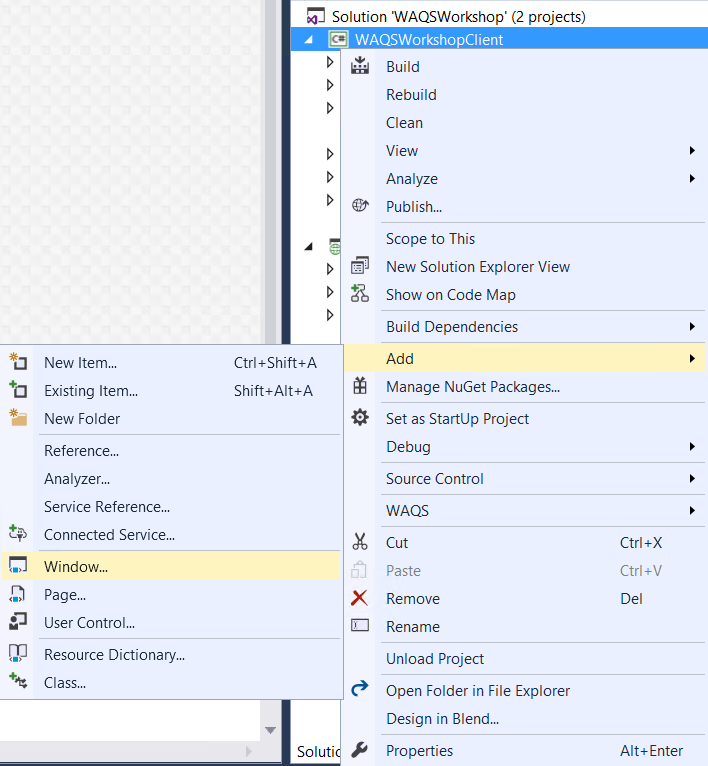Image resolution: width=708 pixels, height=766 pixels.
Task: Click the User Control icon
Action: pos(18,621)
